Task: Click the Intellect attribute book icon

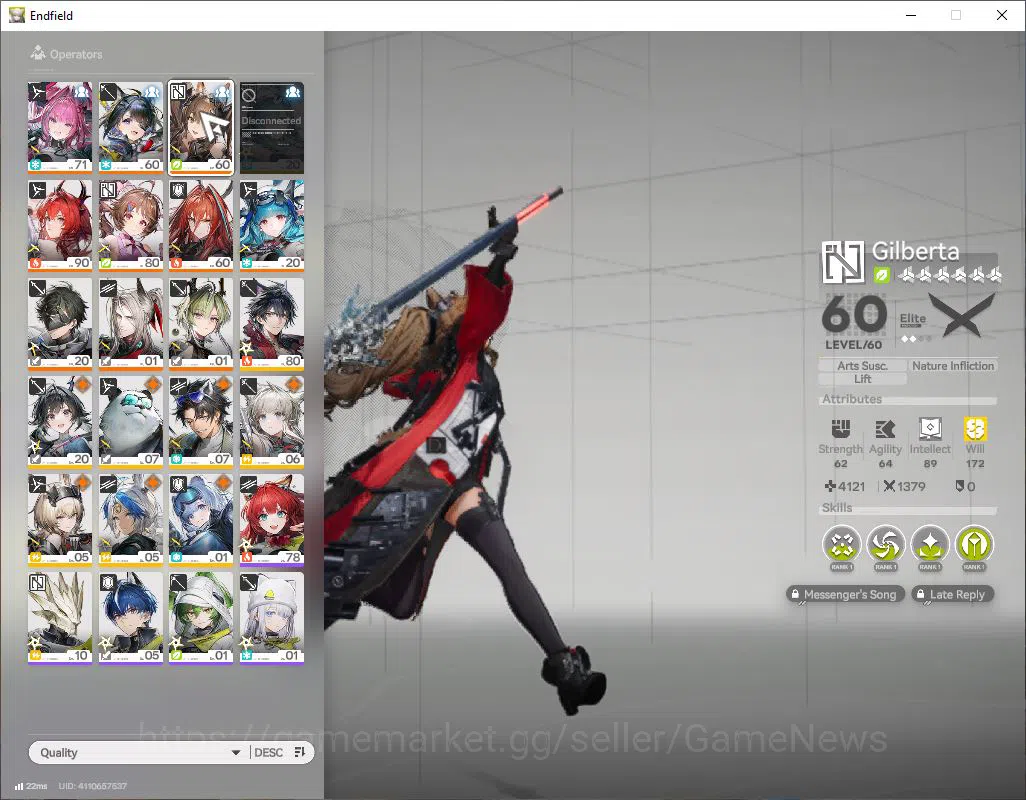Action: pyautogui.click(x=930, y=429)
